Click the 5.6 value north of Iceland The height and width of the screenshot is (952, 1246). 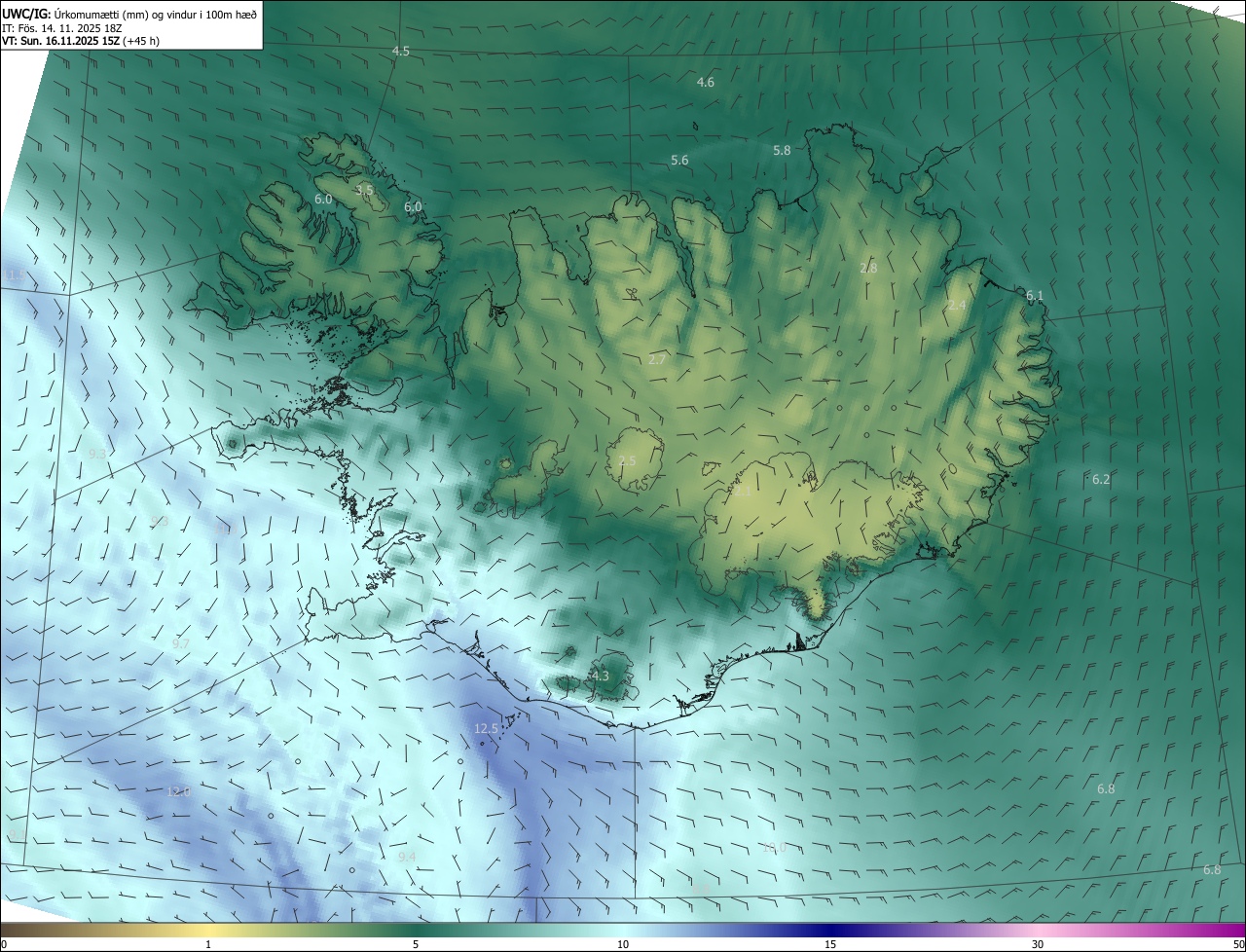pyautogui.click(x=679, y=160)
